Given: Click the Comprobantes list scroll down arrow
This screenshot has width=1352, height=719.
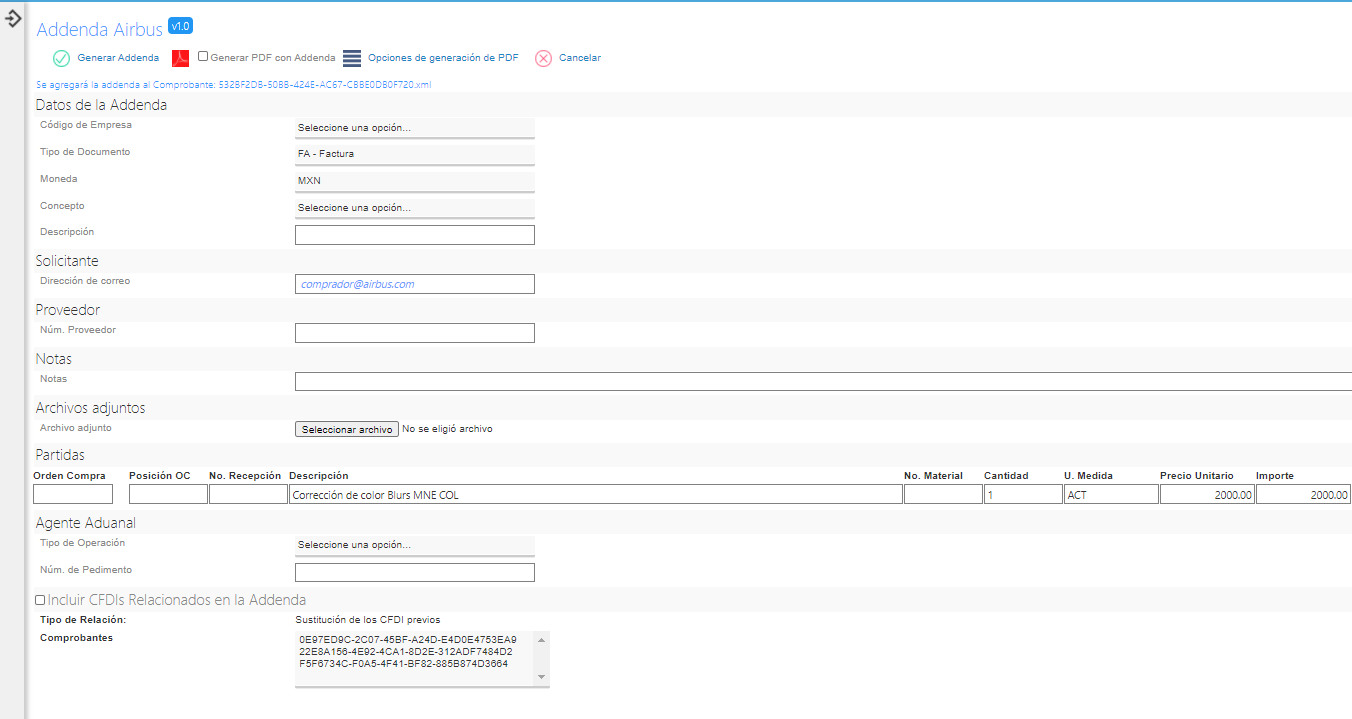Looking at the screenshot, I should [x=542, y=677].
